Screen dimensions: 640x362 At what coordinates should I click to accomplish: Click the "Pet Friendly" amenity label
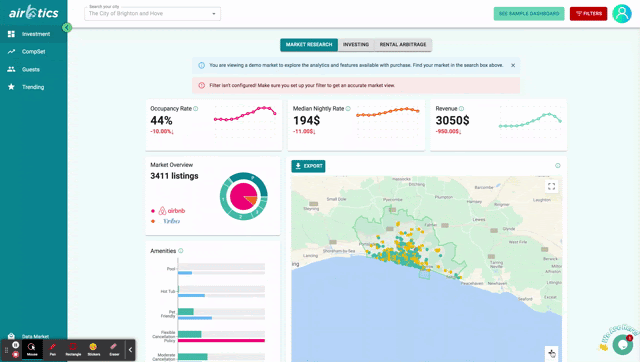168,314
